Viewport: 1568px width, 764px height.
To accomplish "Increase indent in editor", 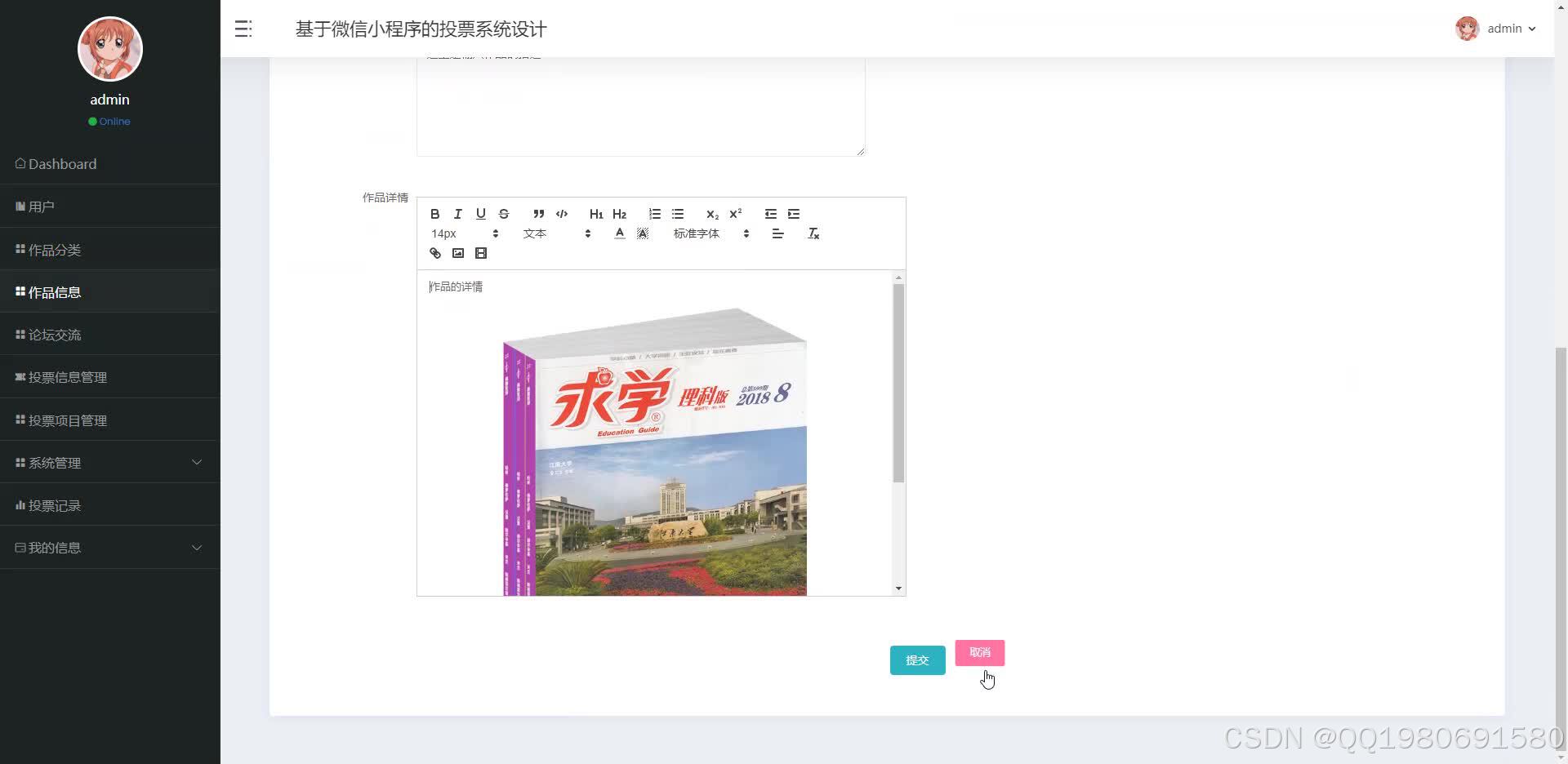I will tap(794, 214).
